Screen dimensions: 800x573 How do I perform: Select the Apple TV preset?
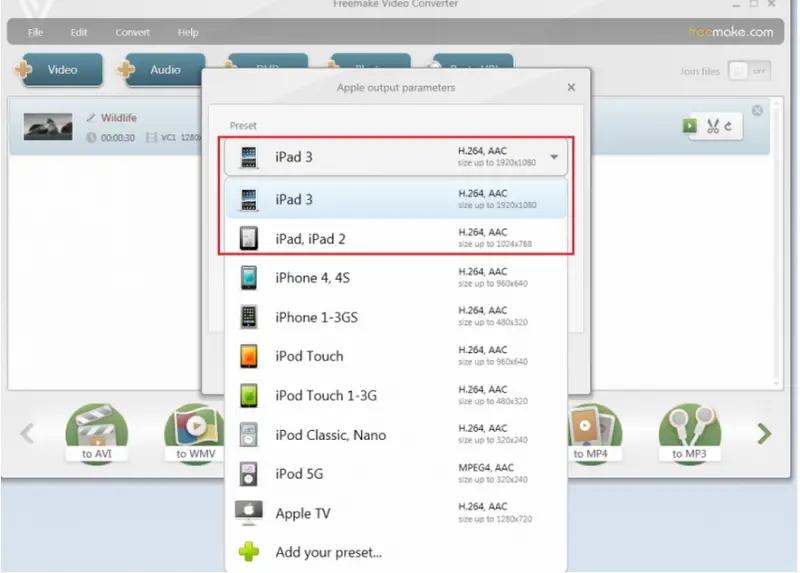[396, 513]
